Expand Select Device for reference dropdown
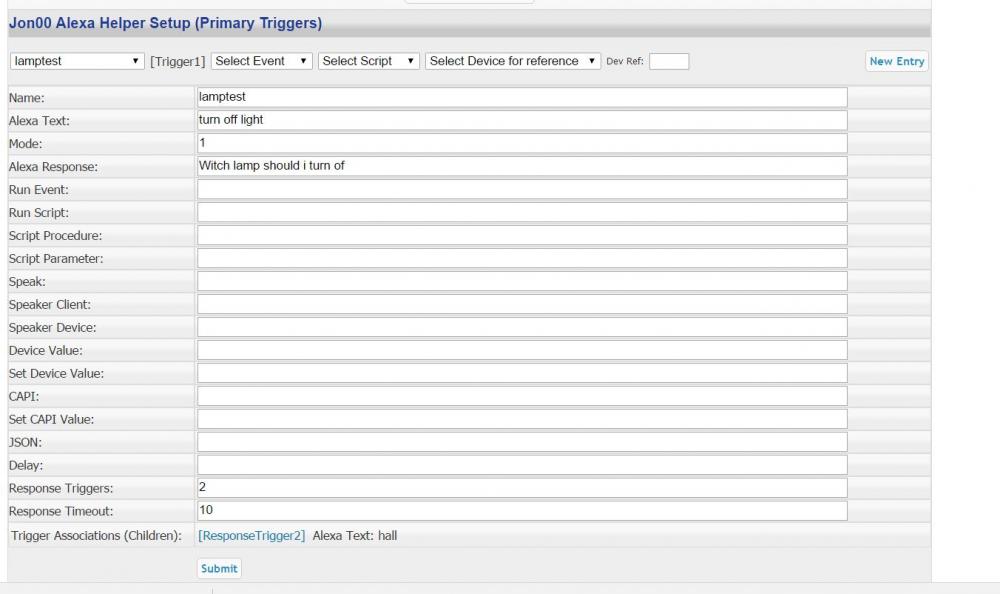 click(x=513, y=61)
